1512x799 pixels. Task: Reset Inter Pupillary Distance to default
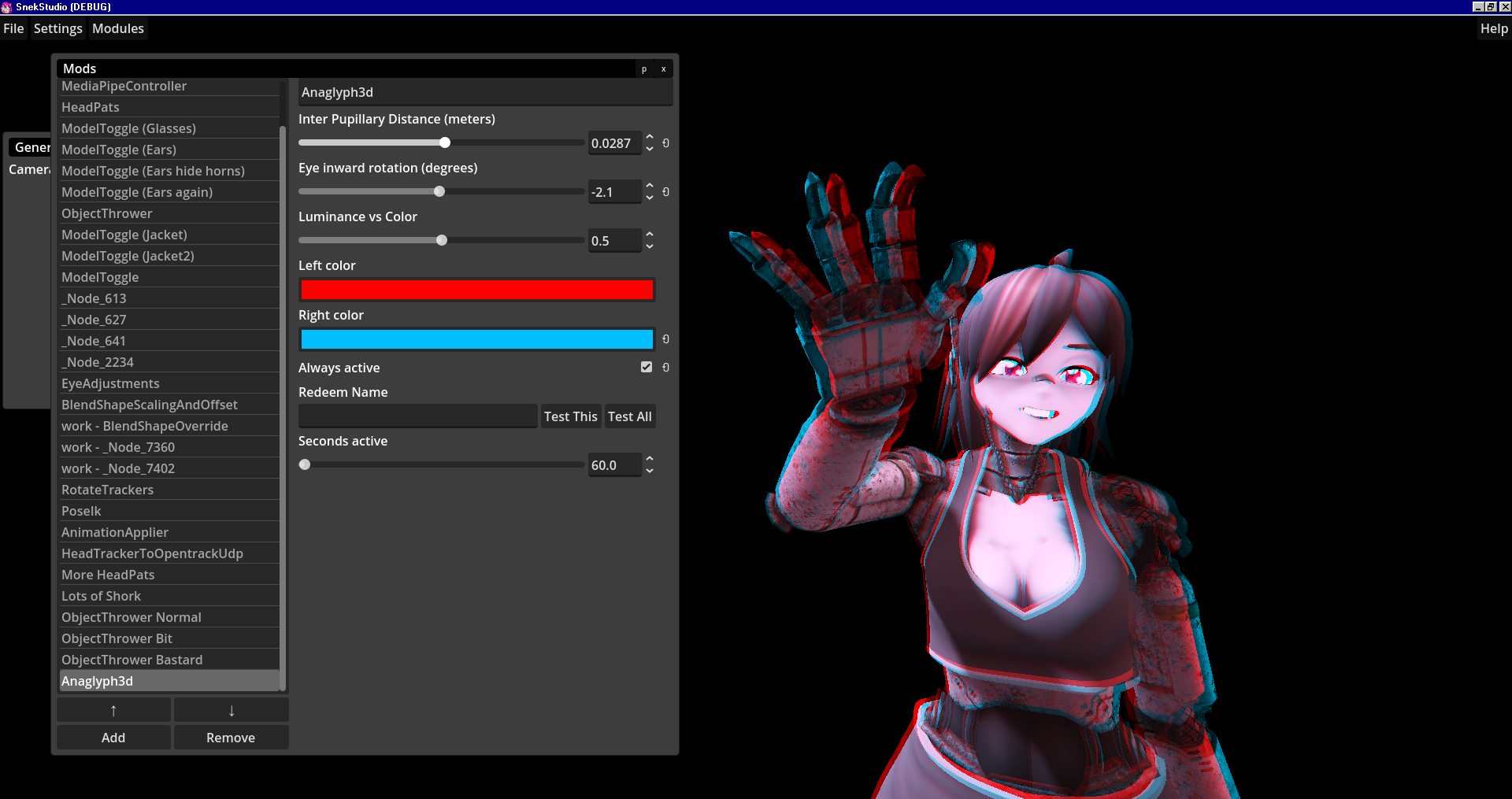coord(665,143)
